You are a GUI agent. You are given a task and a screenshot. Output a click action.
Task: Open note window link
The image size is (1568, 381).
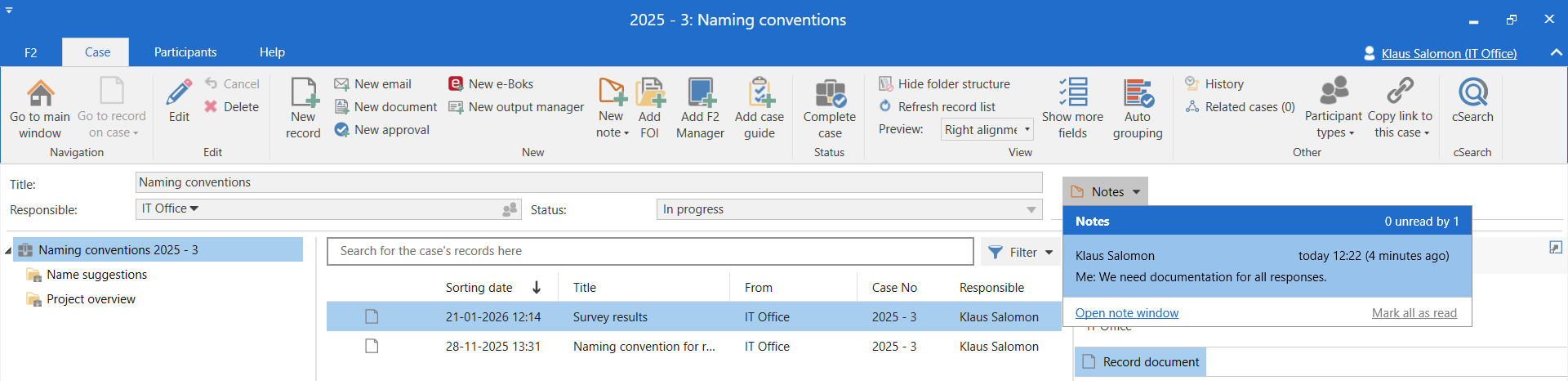click(1126, 313)
